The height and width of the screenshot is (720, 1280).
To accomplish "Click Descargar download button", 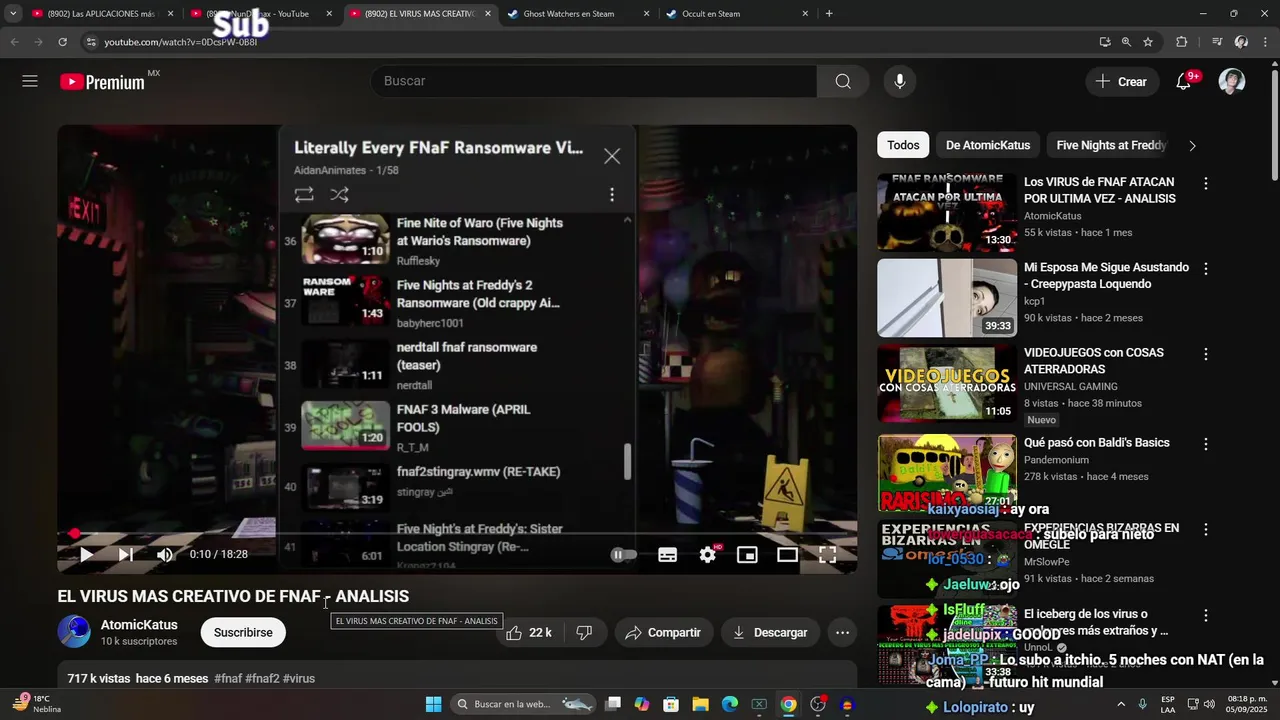I will tap(771, 632).
